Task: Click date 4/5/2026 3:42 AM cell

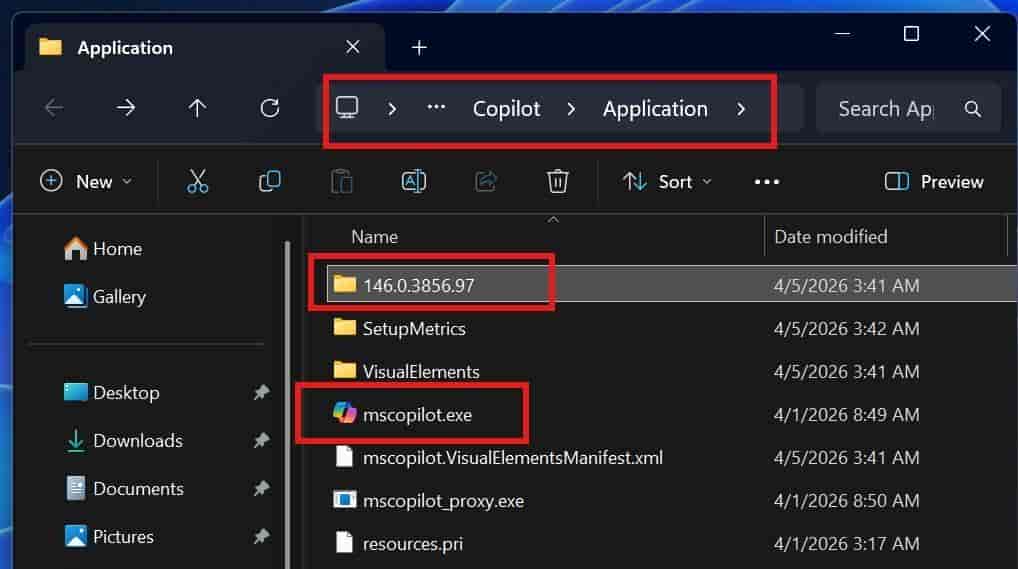Action: point(847,329)
